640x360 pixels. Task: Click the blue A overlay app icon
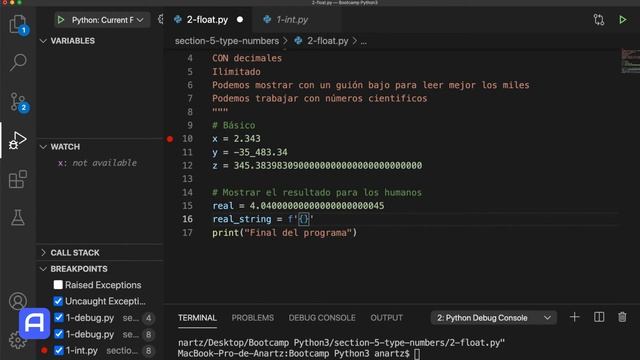pyautogui.click(x=34, y=324)
